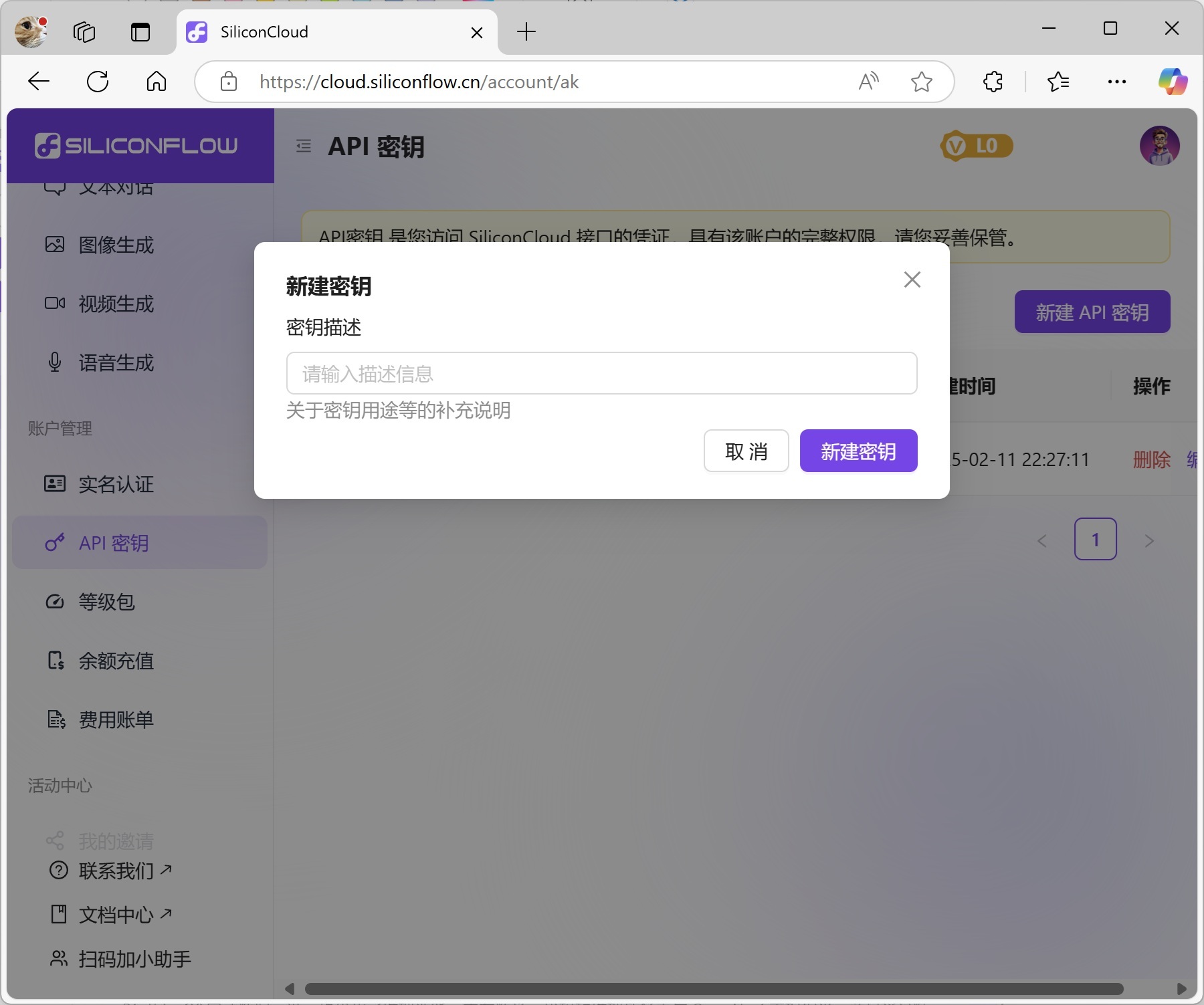Click the people icon beside 扫码加小助手

coord(59,958)
